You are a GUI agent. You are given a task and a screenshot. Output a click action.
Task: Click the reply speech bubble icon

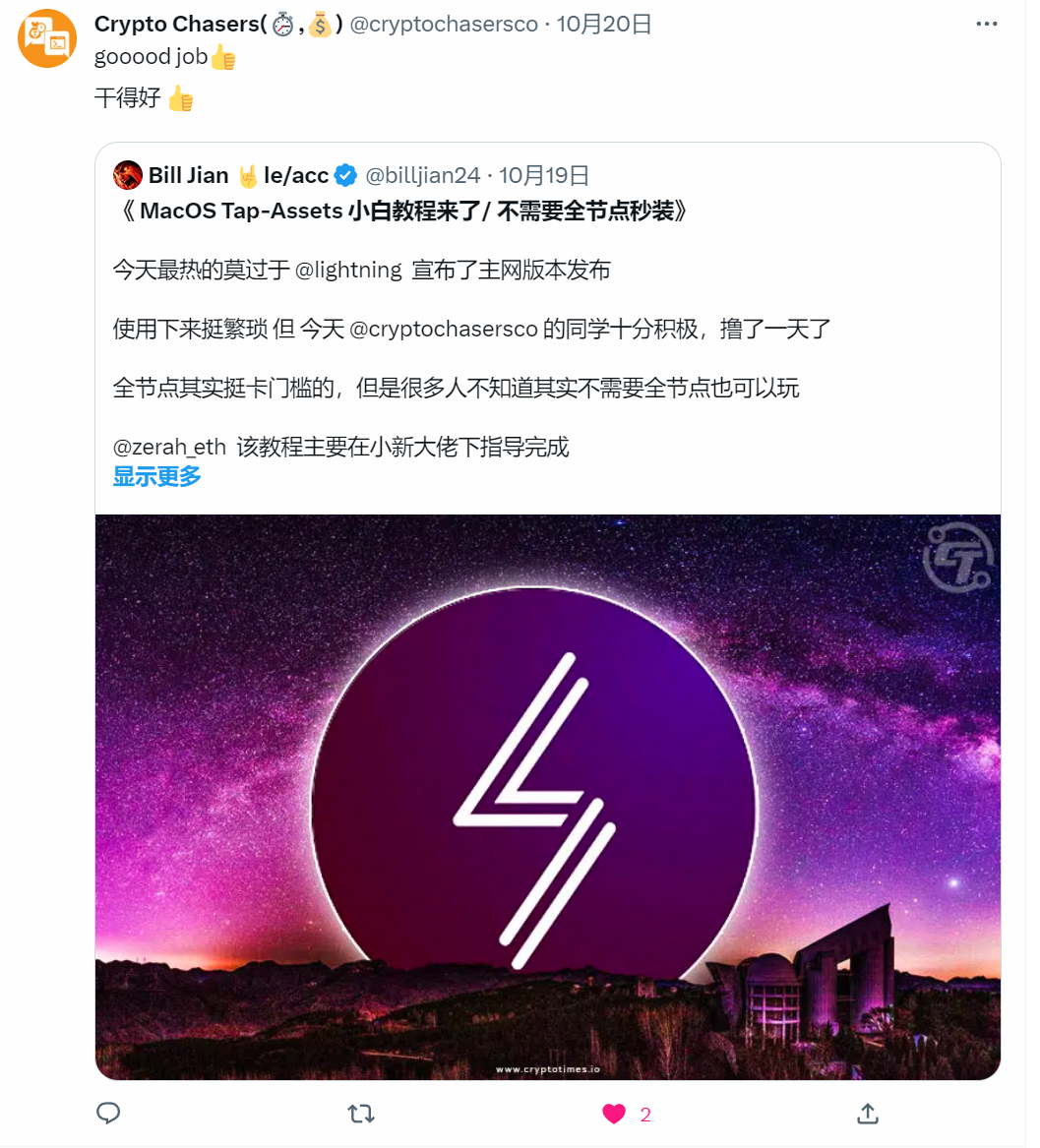tap(108, 1114)
